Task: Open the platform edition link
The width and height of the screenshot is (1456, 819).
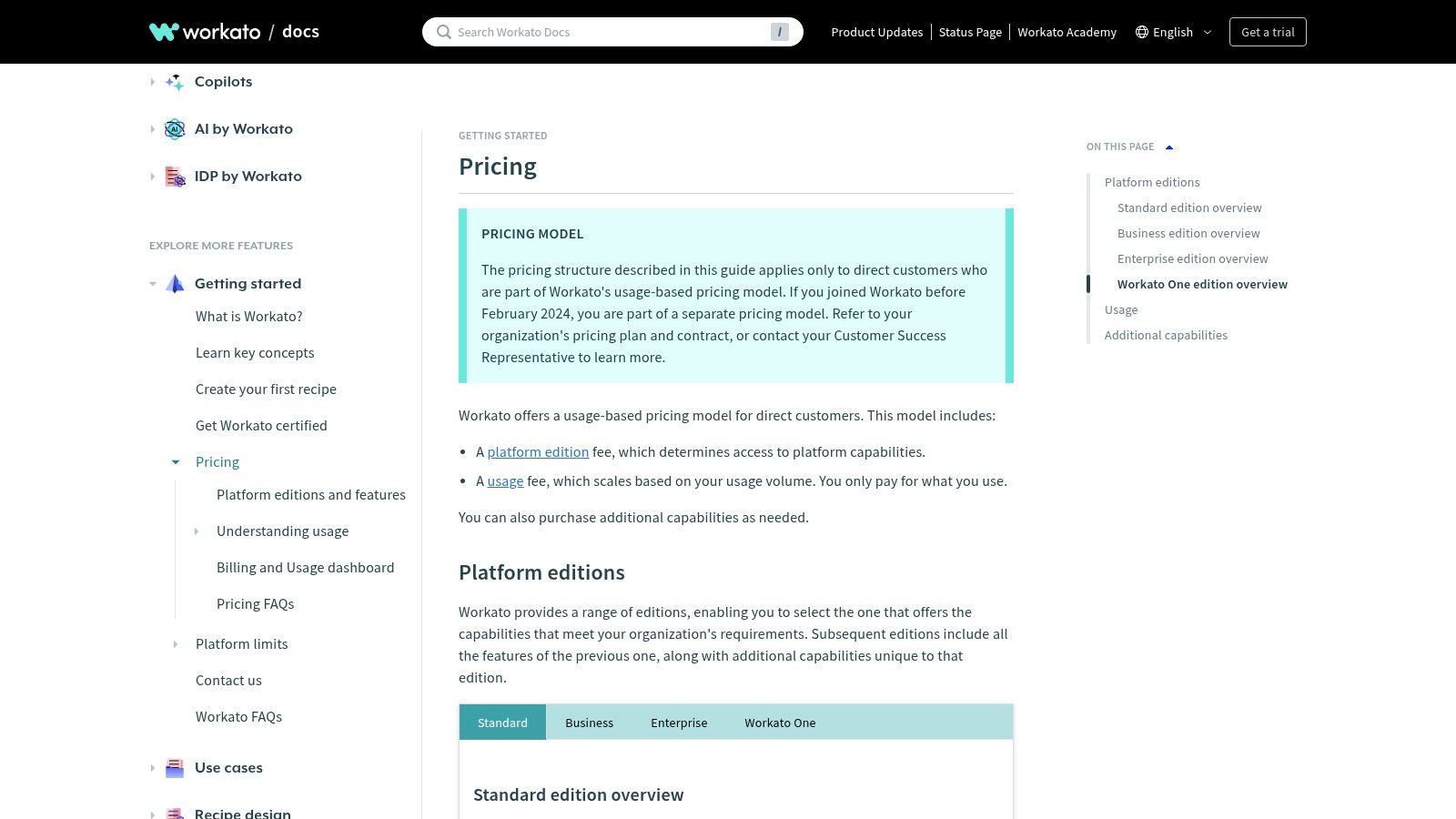Action: [x=538, y=451]
